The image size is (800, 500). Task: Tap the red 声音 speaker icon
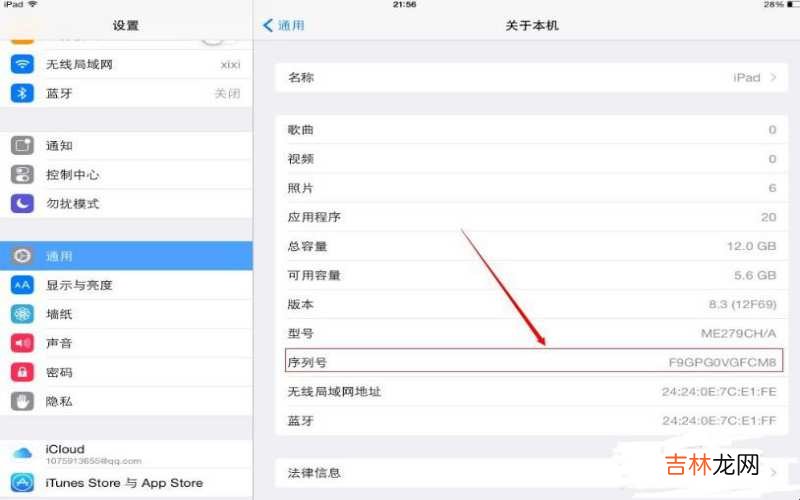pos(22,343)
